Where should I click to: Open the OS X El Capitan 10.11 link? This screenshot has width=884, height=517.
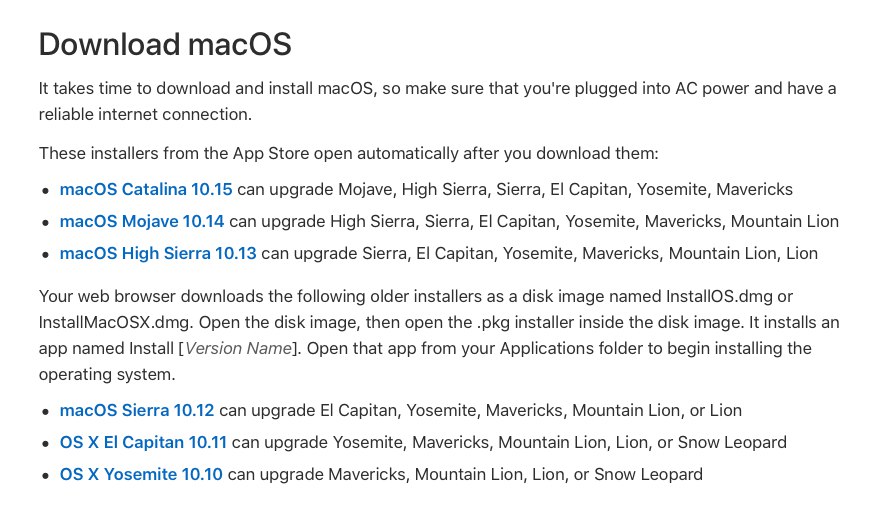click(x=143, y=443)
